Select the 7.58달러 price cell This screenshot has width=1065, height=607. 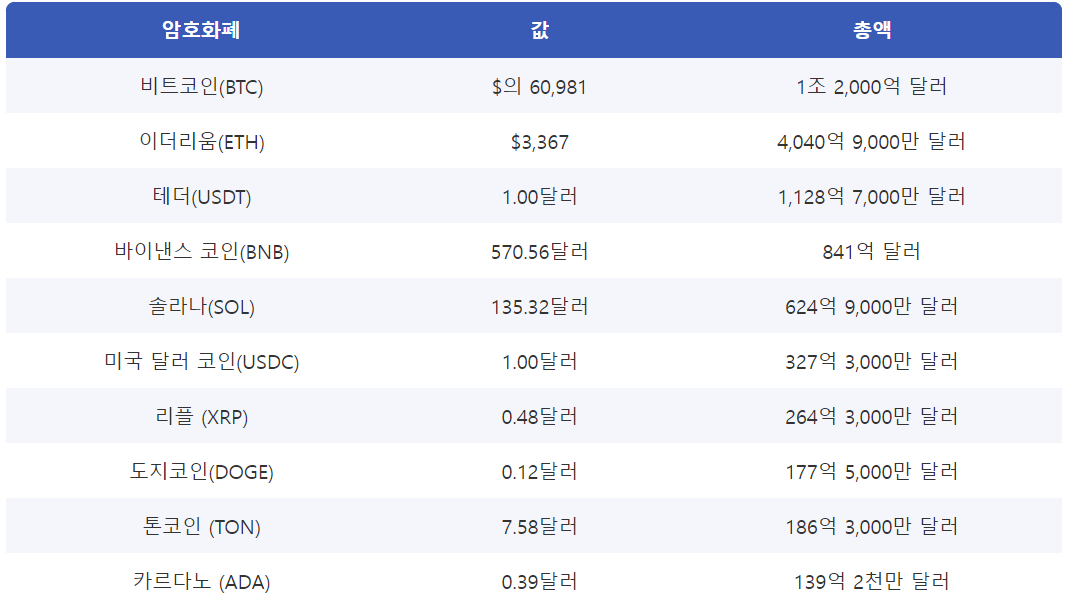click(539, 526)
